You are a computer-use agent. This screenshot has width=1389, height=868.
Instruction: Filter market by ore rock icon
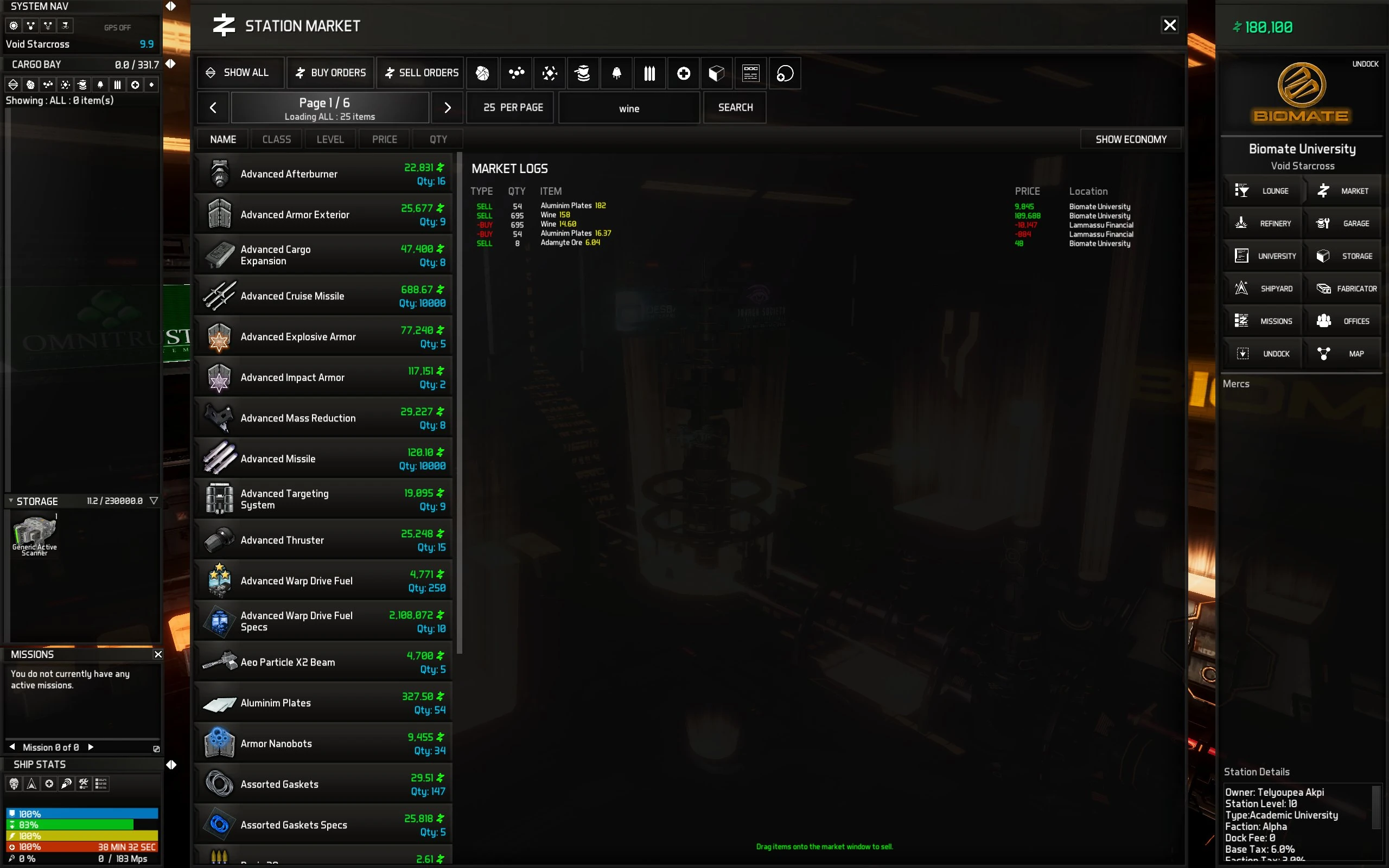(483, 73)
